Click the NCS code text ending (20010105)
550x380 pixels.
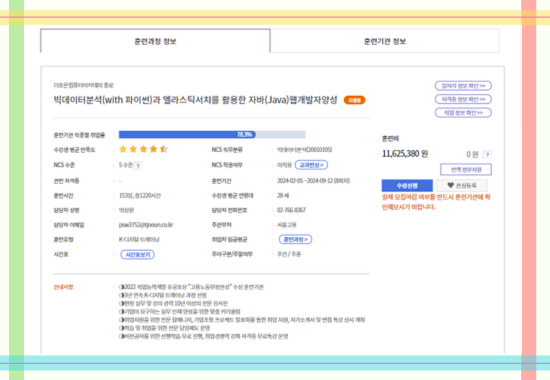pos(304,150)
